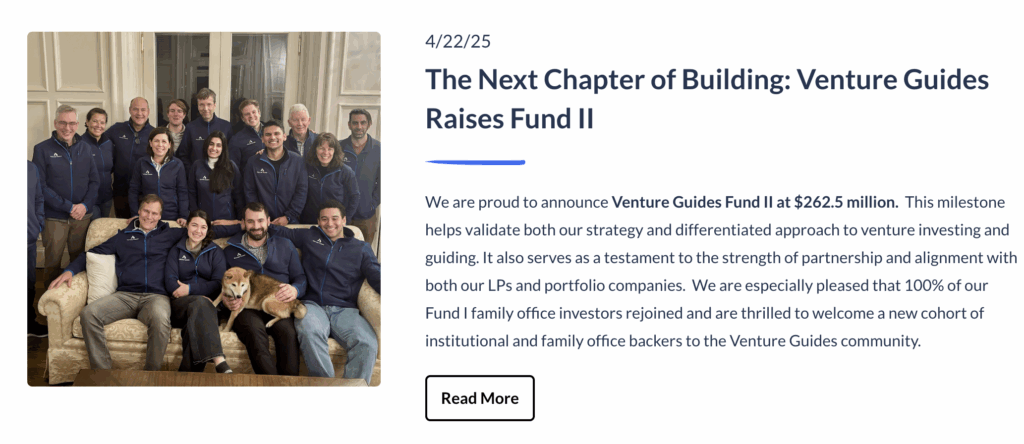This screenshot has height=444, width=1024.
Task: Open the team group photo thumbnail
Action: (x=204, y=209)
